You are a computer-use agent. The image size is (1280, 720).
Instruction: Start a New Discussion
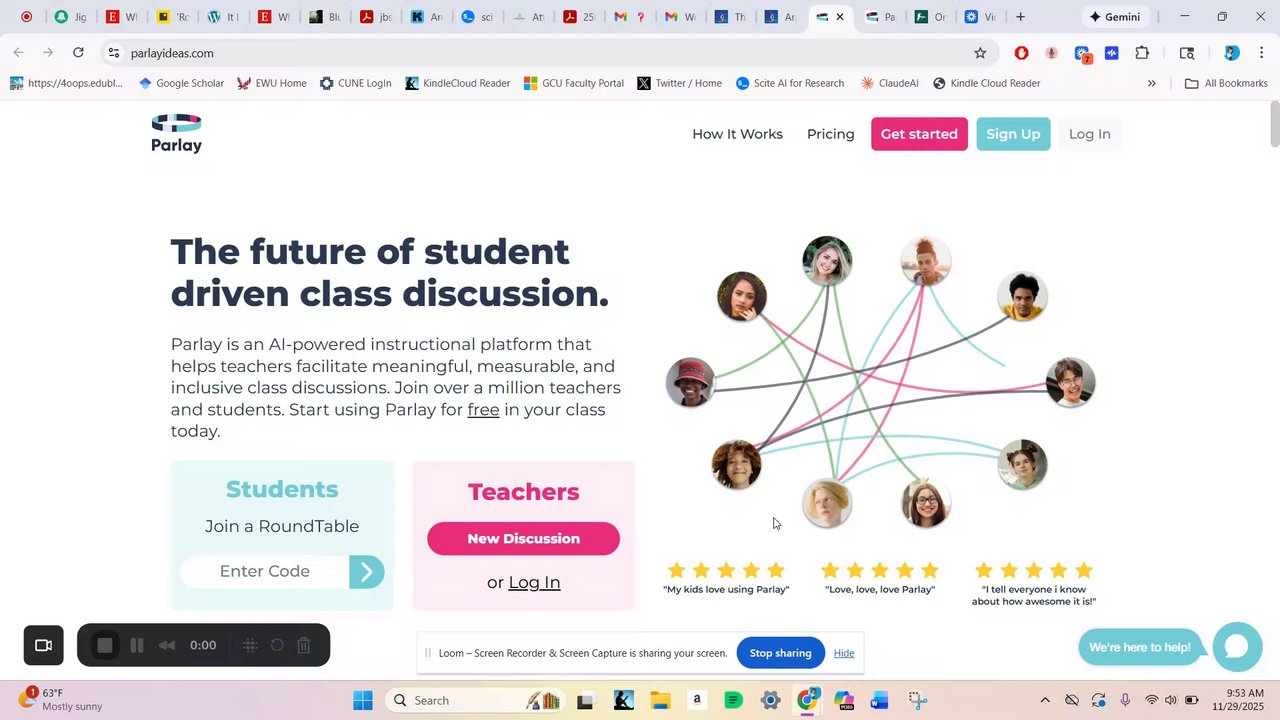(x=523, y=538)
